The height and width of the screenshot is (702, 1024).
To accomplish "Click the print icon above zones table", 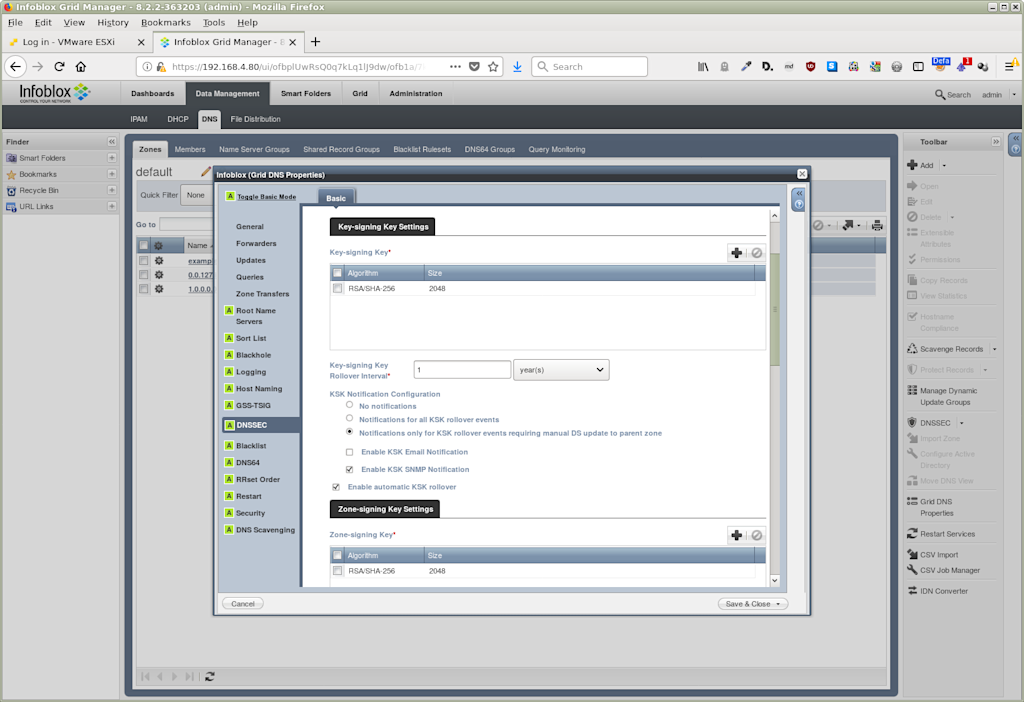I will click(x=877, y=225).
